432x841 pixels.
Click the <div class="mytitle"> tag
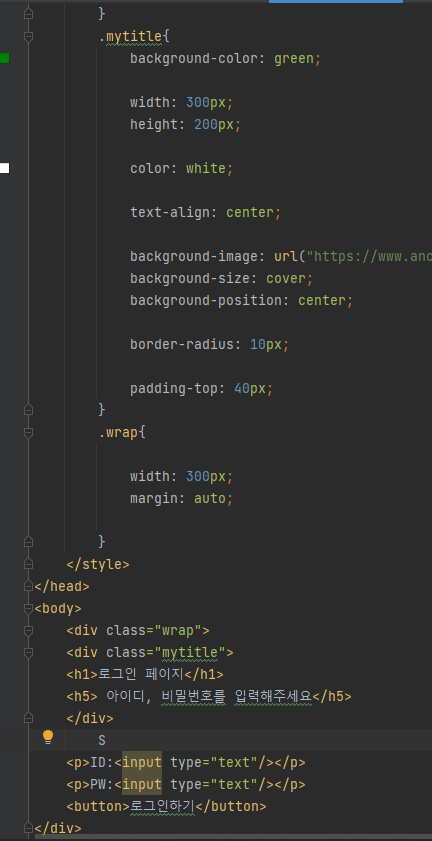click(x=150, y=652)
